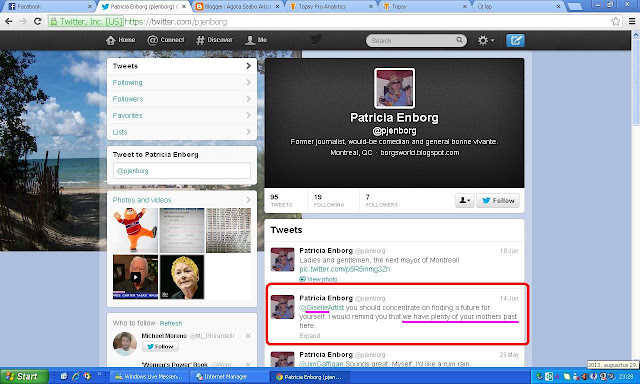Click the 18 Jun tweet timestamp

coord(509,251)
